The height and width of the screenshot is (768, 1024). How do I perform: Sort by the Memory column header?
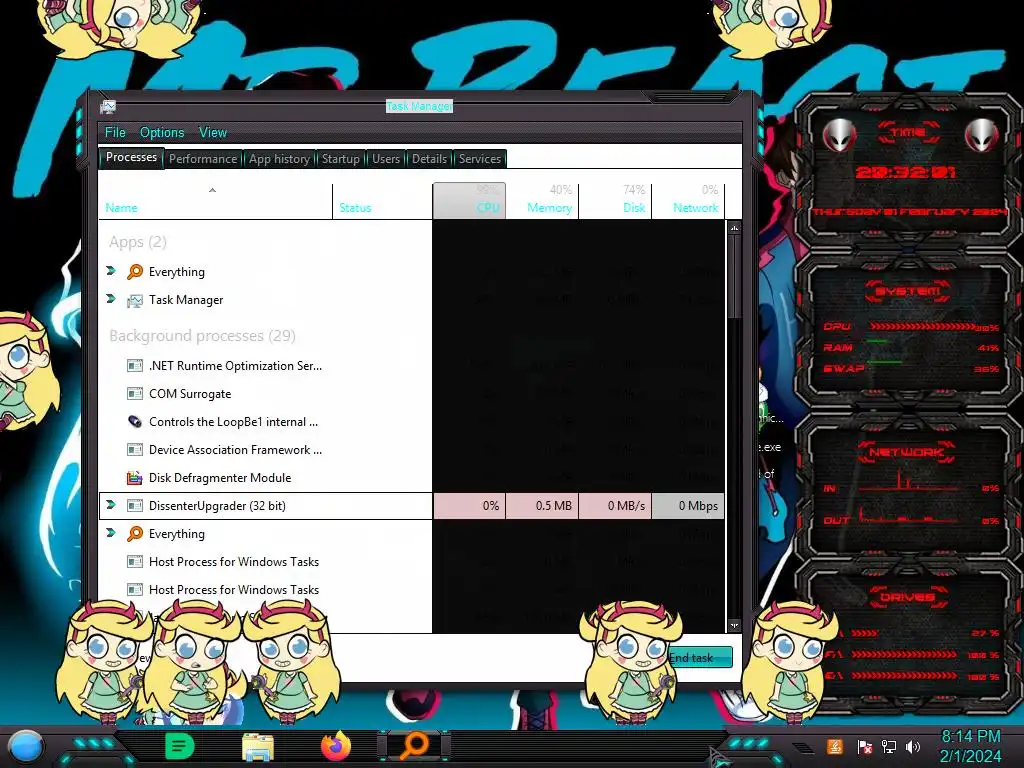543,200
